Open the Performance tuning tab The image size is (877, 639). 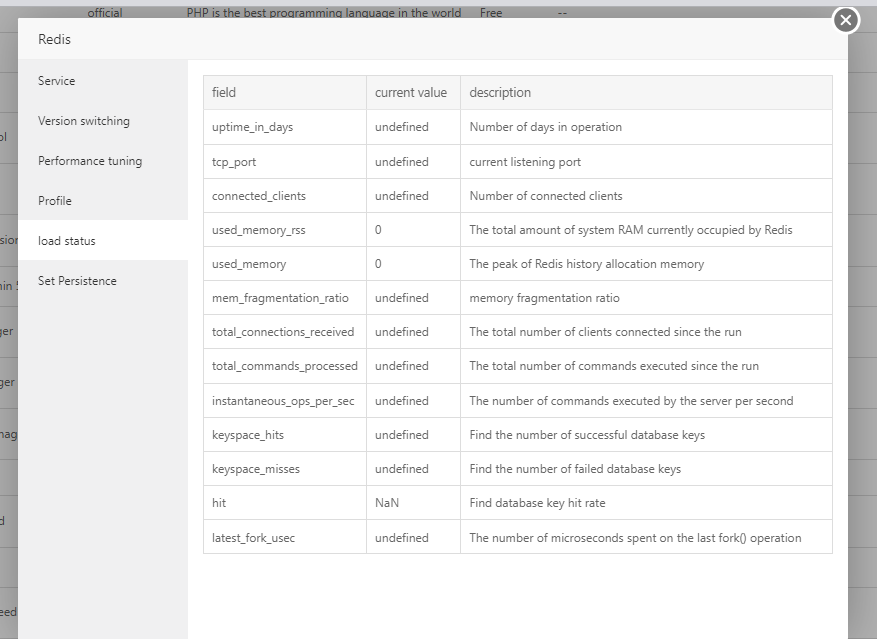pos(90,161)
